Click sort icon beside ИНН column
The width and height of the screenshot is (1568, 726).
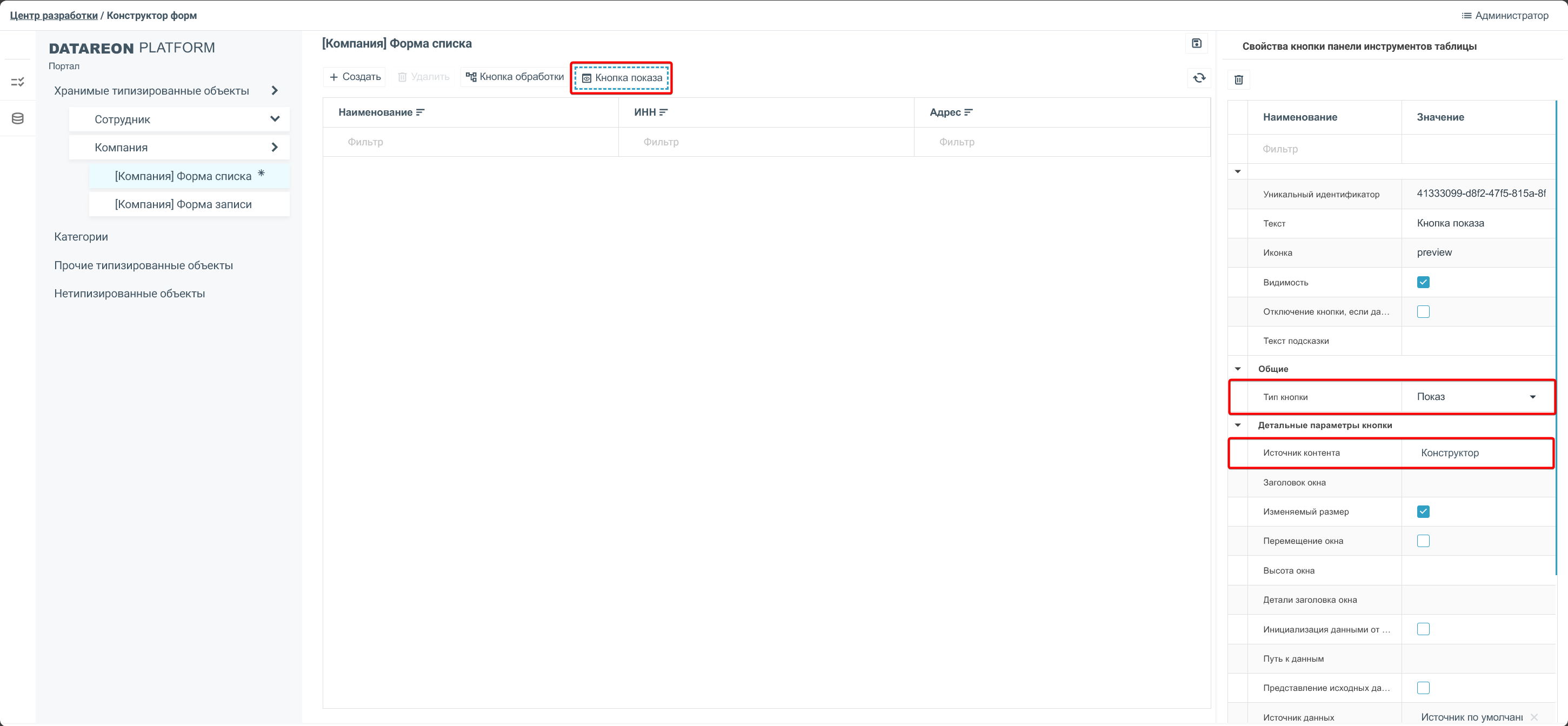point(664,112)
